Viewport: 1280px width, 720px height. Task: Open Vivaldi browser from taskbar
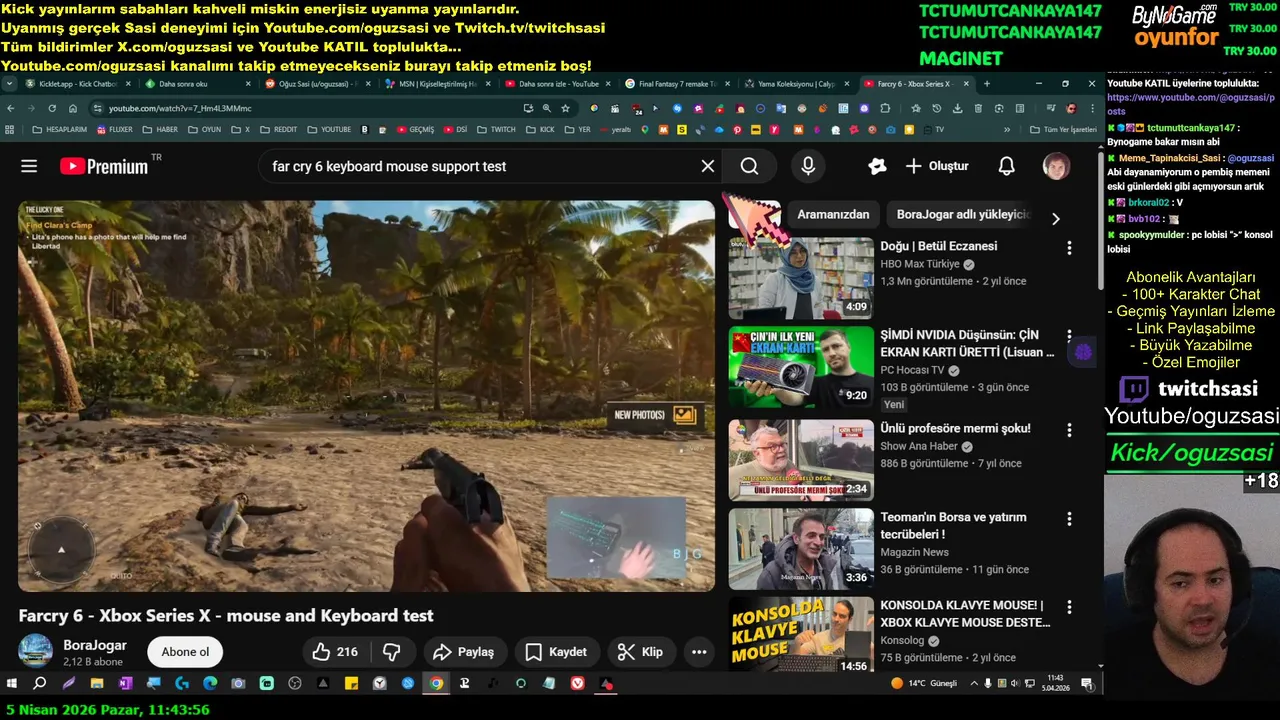578,684
